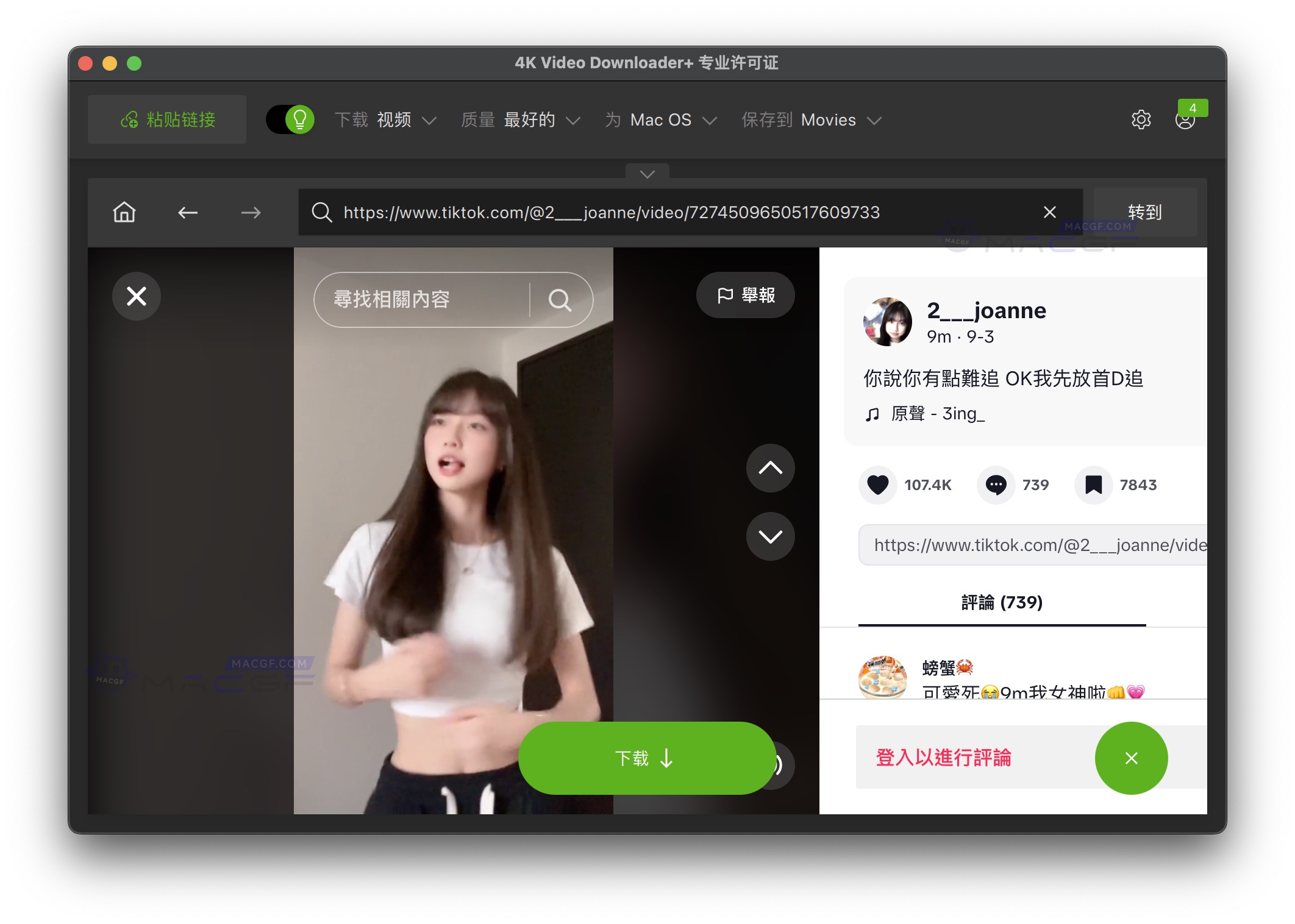Toggle the smart mode switch
Viewport: 1295px width, 924px height.
(290, 119)
